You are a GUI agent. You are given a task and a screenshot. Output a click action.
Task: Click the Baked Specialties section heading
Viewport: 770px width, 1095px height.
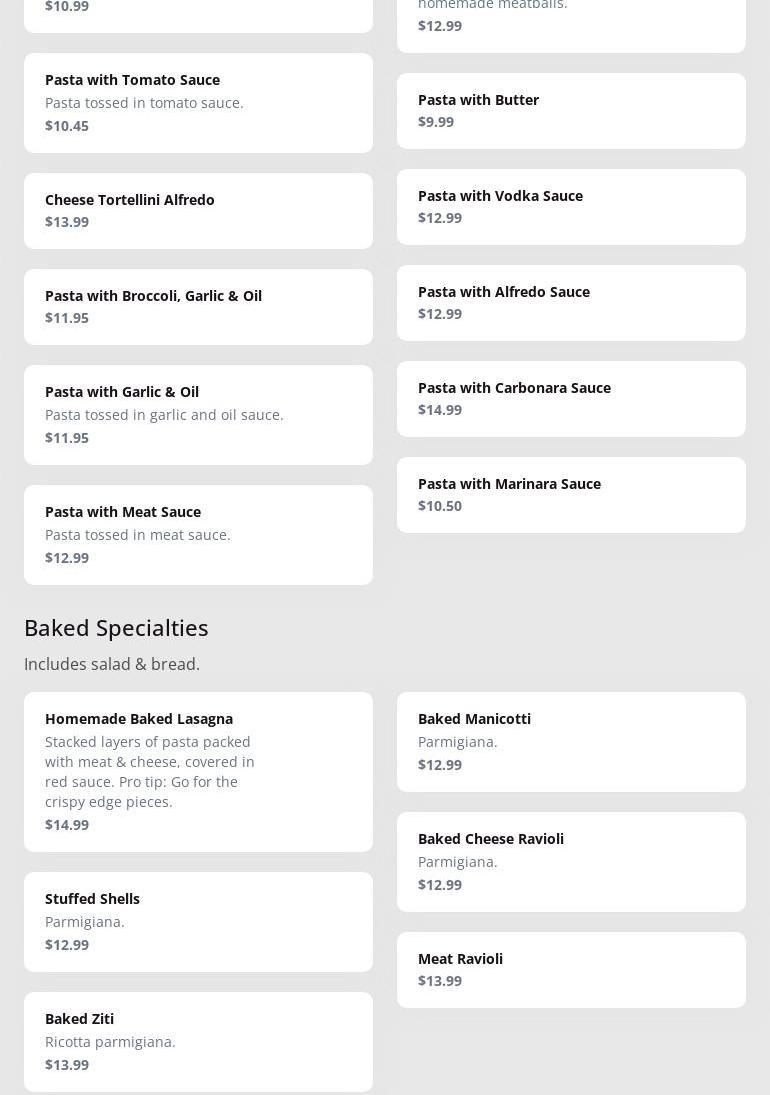(x=116, y=627)
